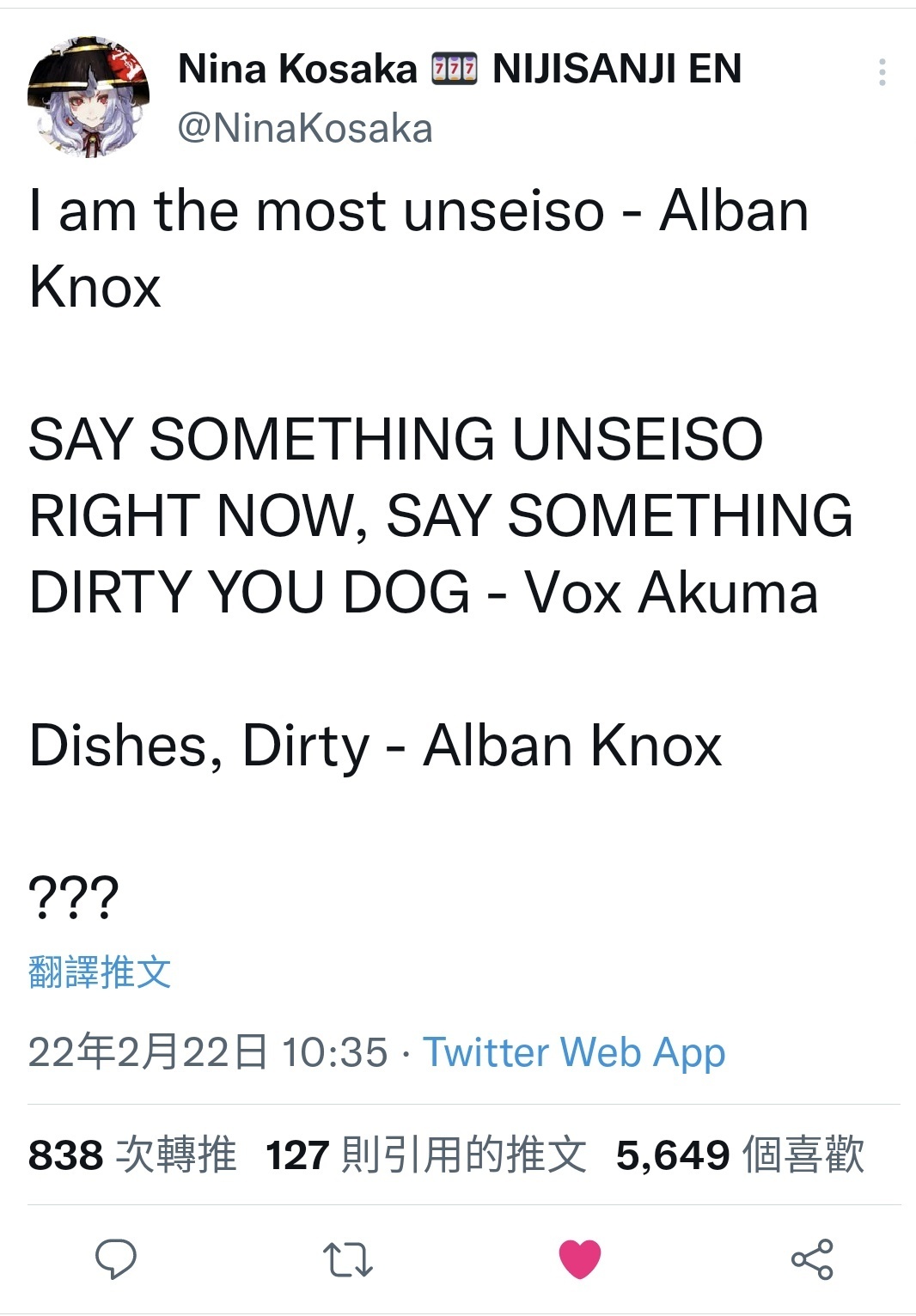The height and width of the screenshot is (1316, 916).
Task: Open the reply speech bubble icon
Action: 115,1259
